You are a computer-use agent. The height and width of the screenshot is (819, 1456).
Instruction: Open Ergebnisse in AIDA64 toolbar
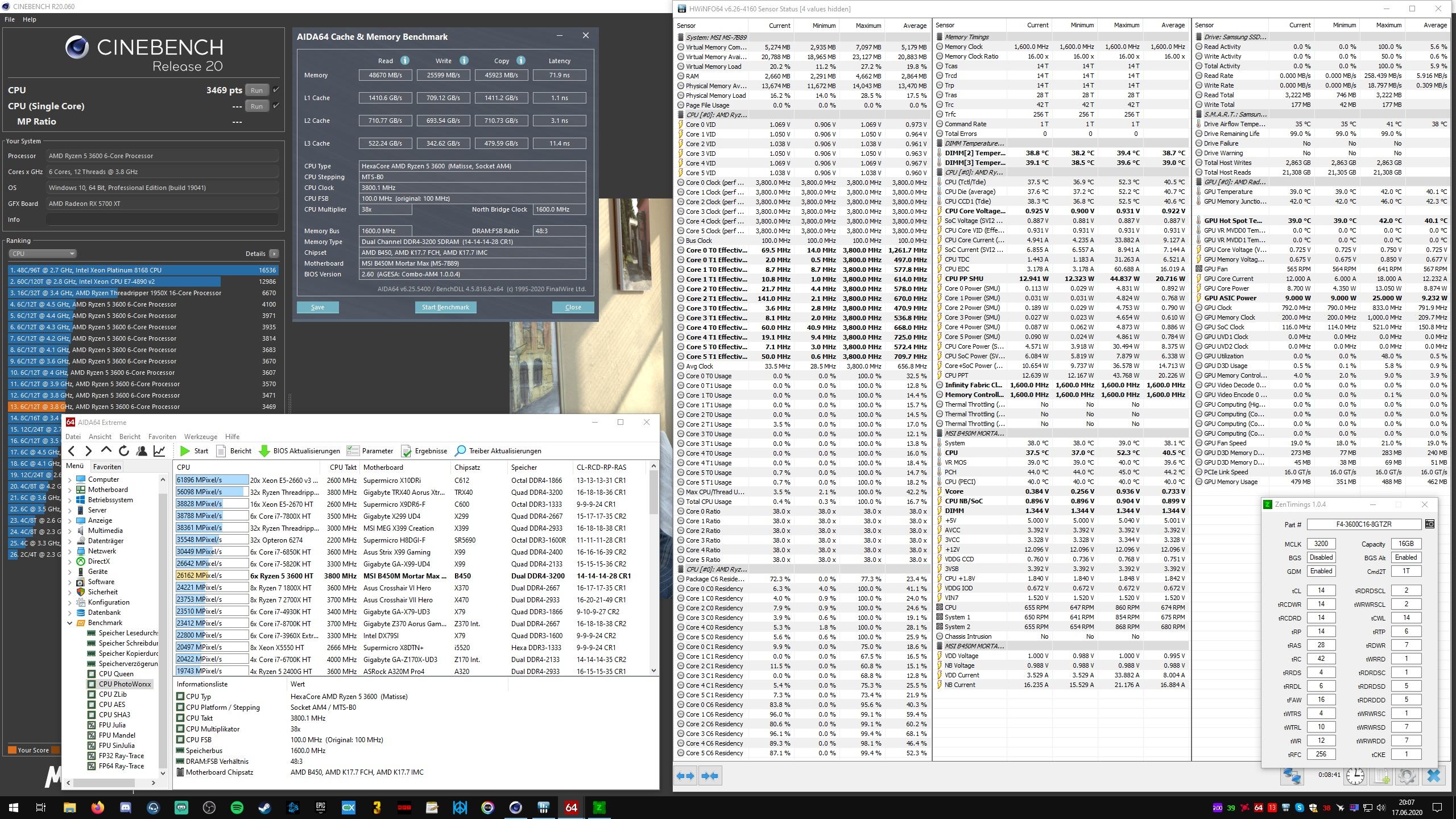click(x=424, y=451)
